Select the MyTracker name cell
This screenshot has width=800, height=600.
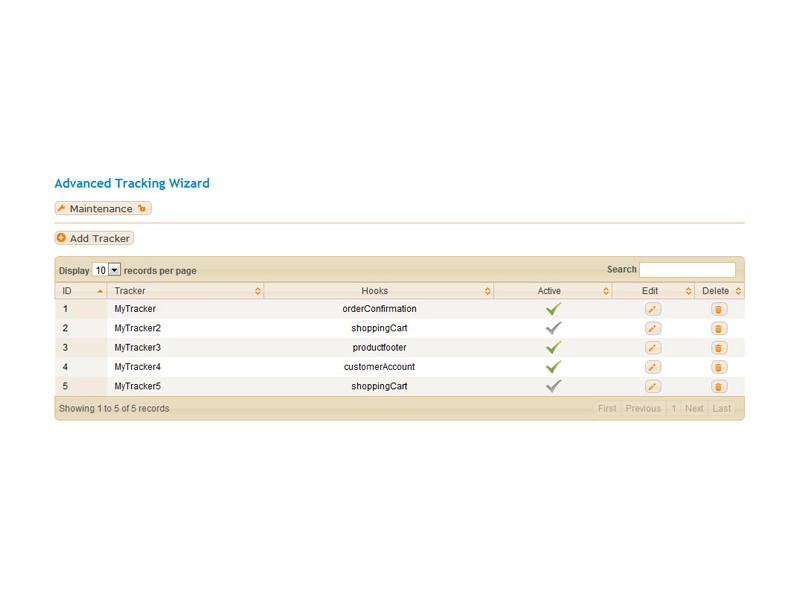tap(135, 309)
